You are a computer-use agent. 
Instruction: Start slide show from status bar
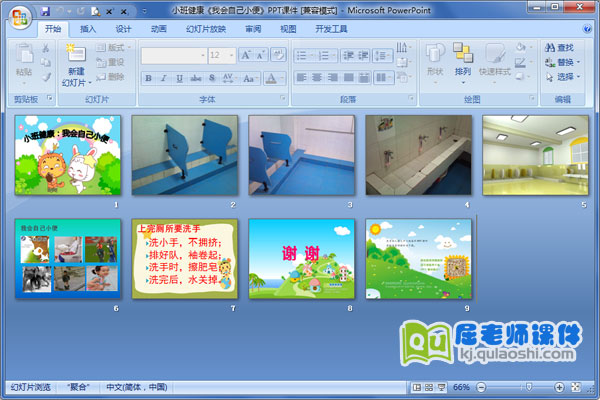point(441,387)
